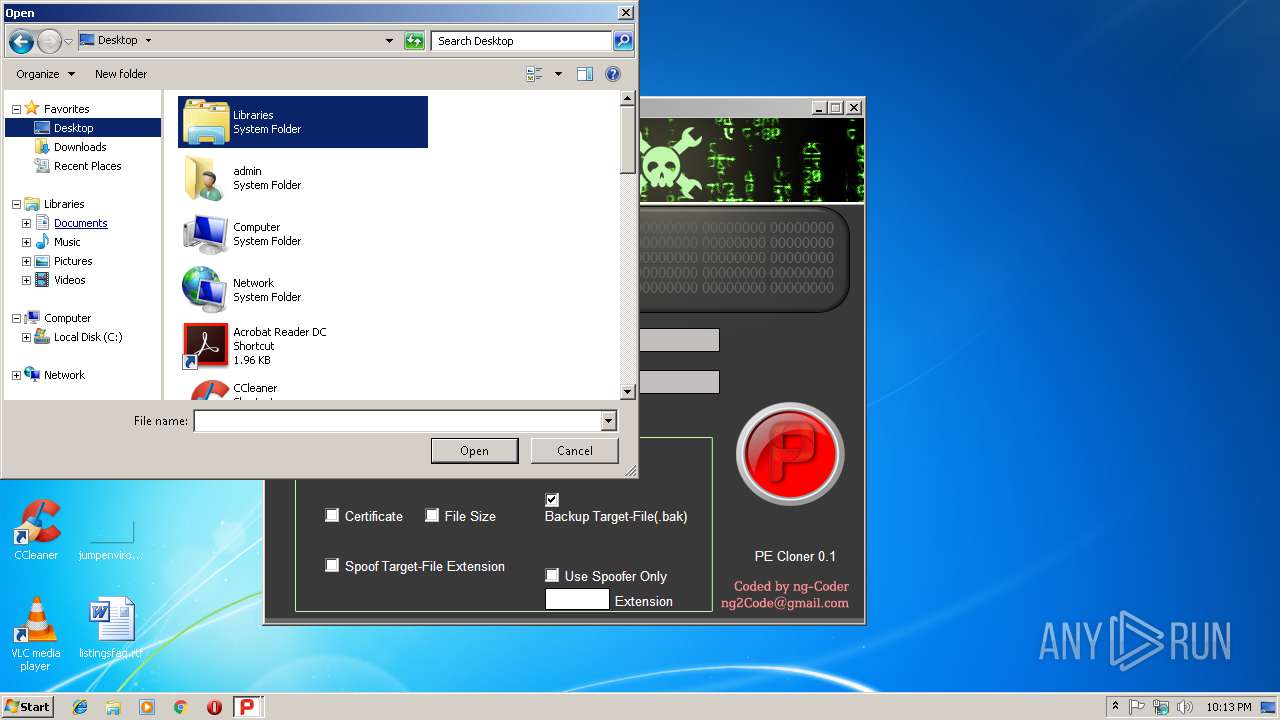Viewport: 1280px width, 720px height.
Task: Select the Libraries system folder icon
Action: click(206, 122)
